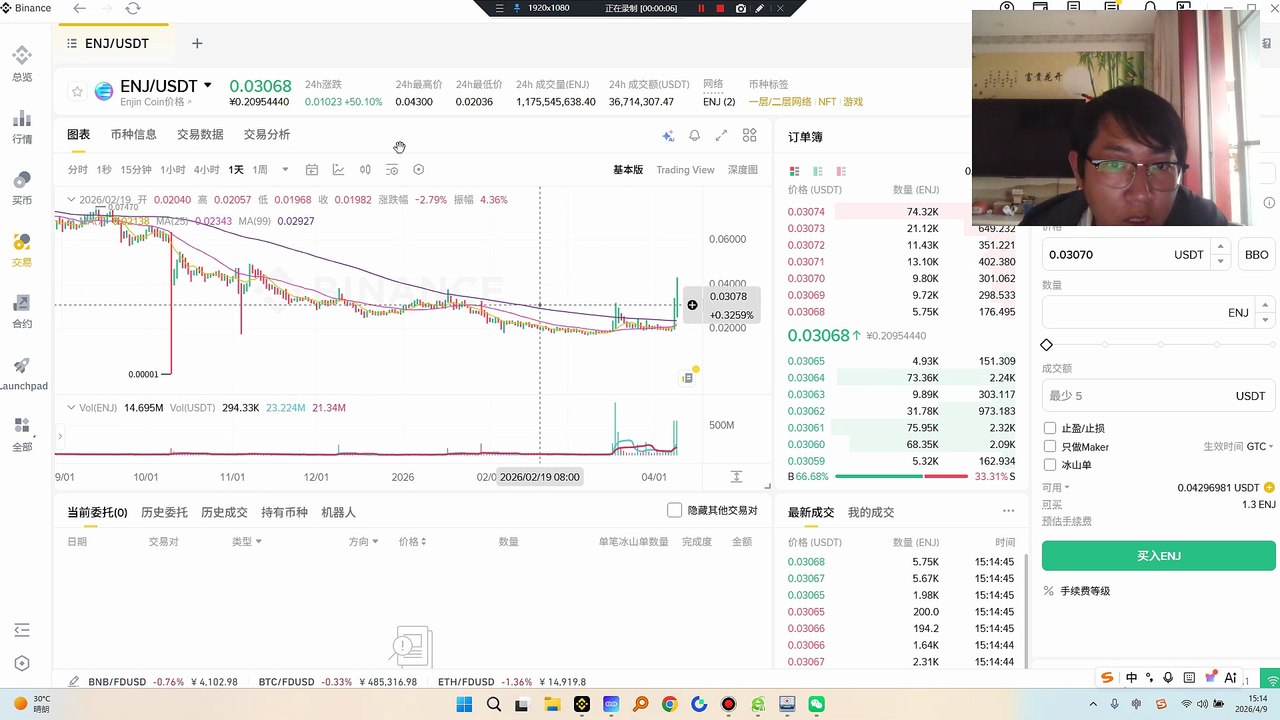Select the 4小时 chart interval

[207, 170]
